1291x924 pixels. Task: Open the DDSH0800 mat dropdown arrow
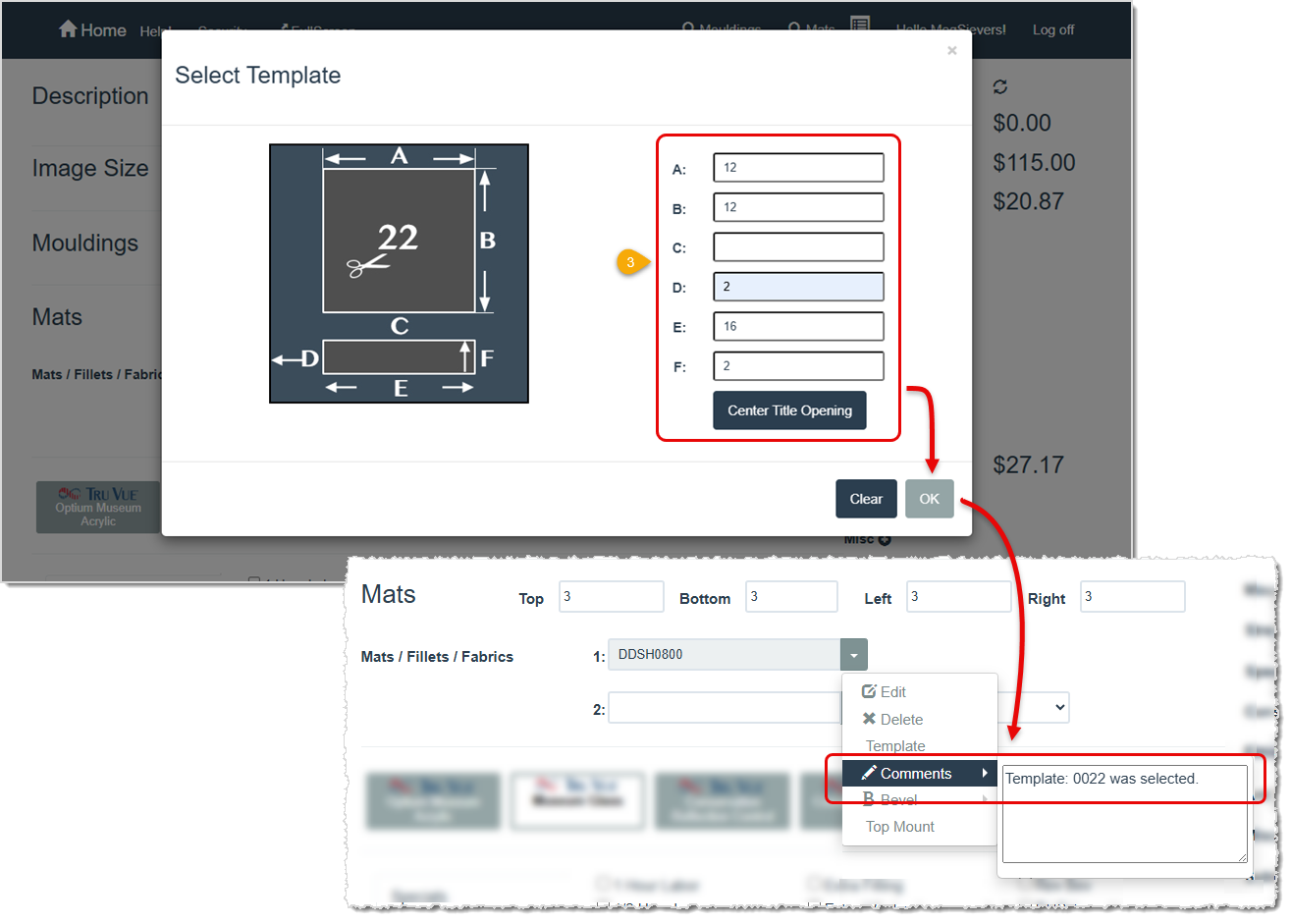(852, 654)
